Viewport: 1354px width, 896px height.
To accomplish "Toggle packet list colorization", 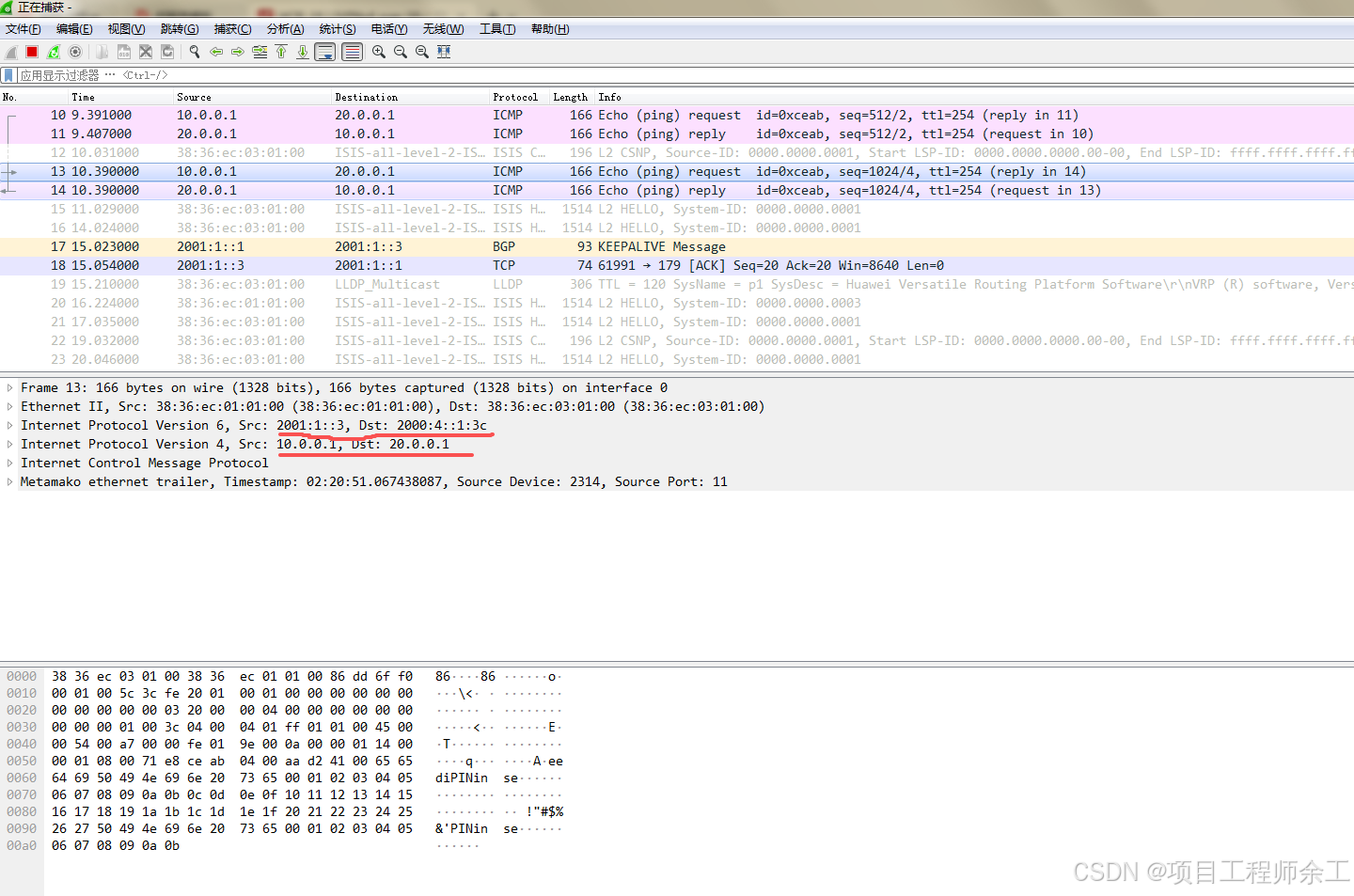I will coord(352,53).
